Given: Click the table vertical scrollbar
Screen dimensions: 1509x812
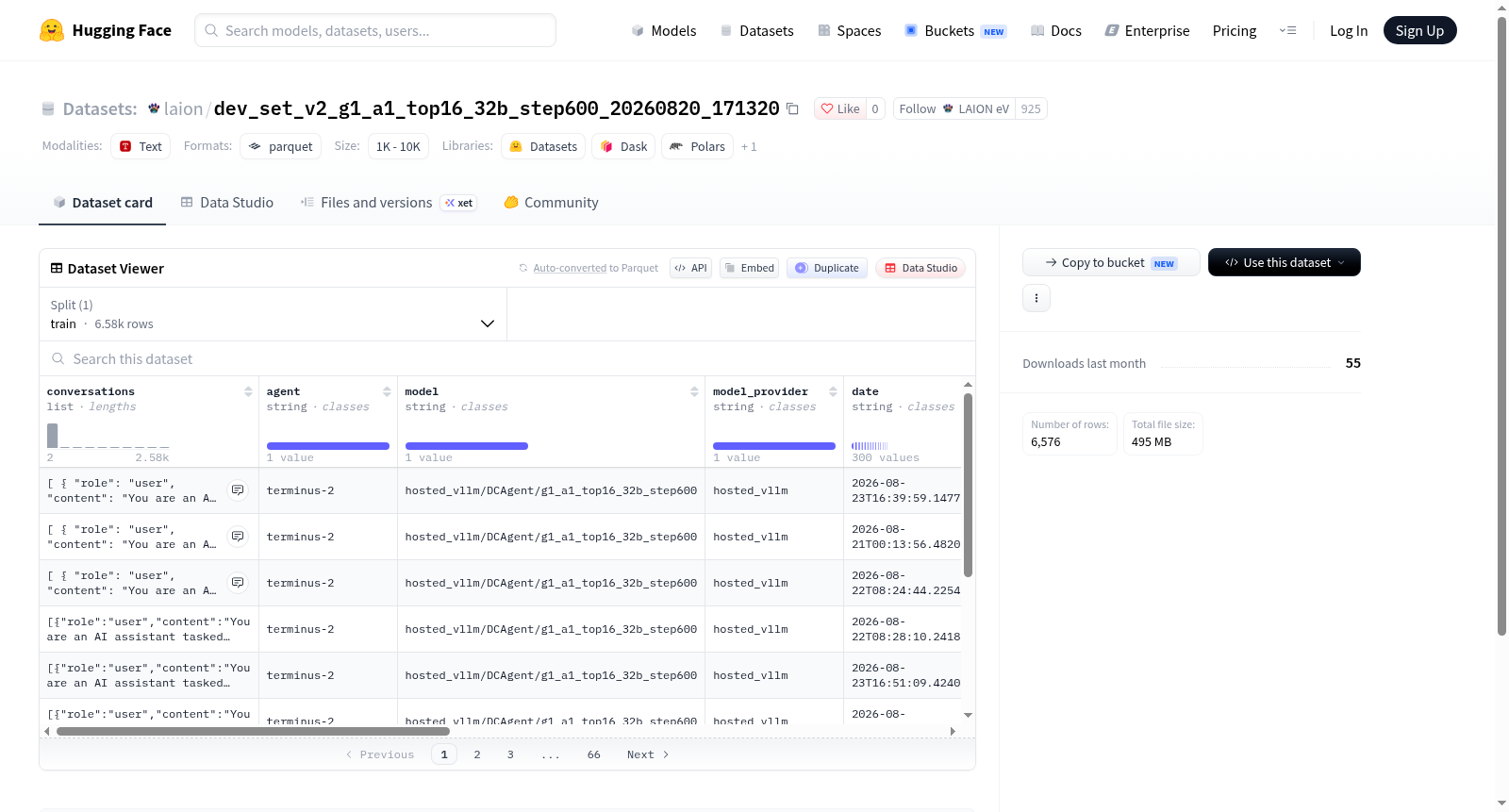Looking at the screenshot, I should (x=968, y=485).
